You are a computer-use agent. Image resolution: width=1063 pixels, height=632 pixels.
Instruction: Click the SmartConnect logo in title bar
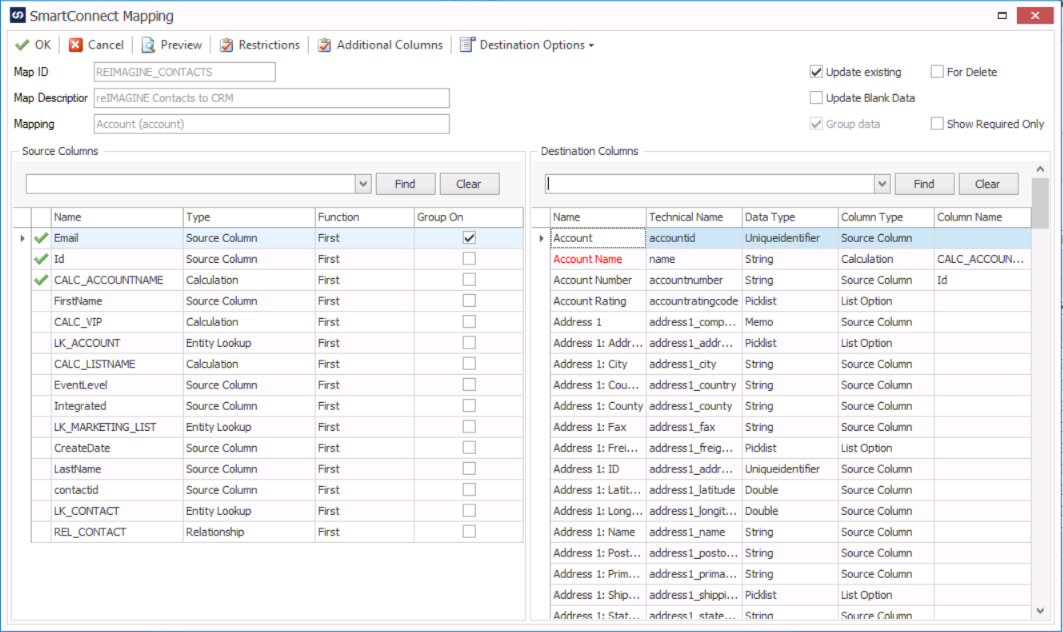coord(18,15)
